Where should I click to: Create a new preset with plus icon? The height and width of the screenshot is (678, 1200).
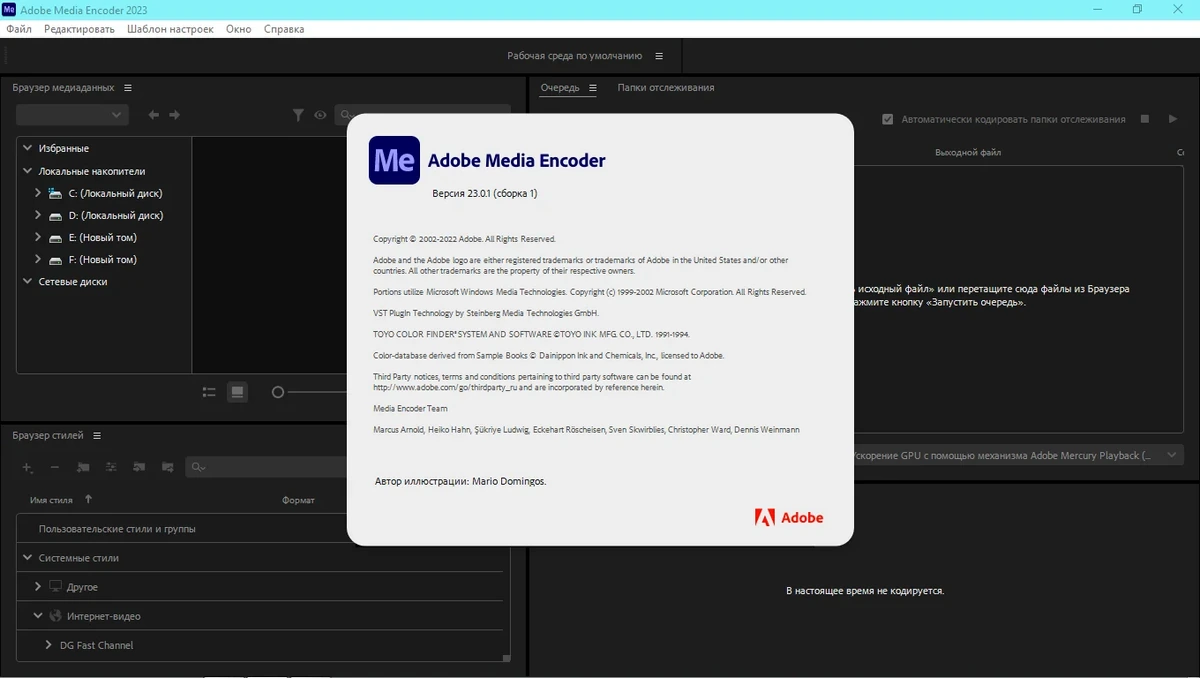coord(28,467)
